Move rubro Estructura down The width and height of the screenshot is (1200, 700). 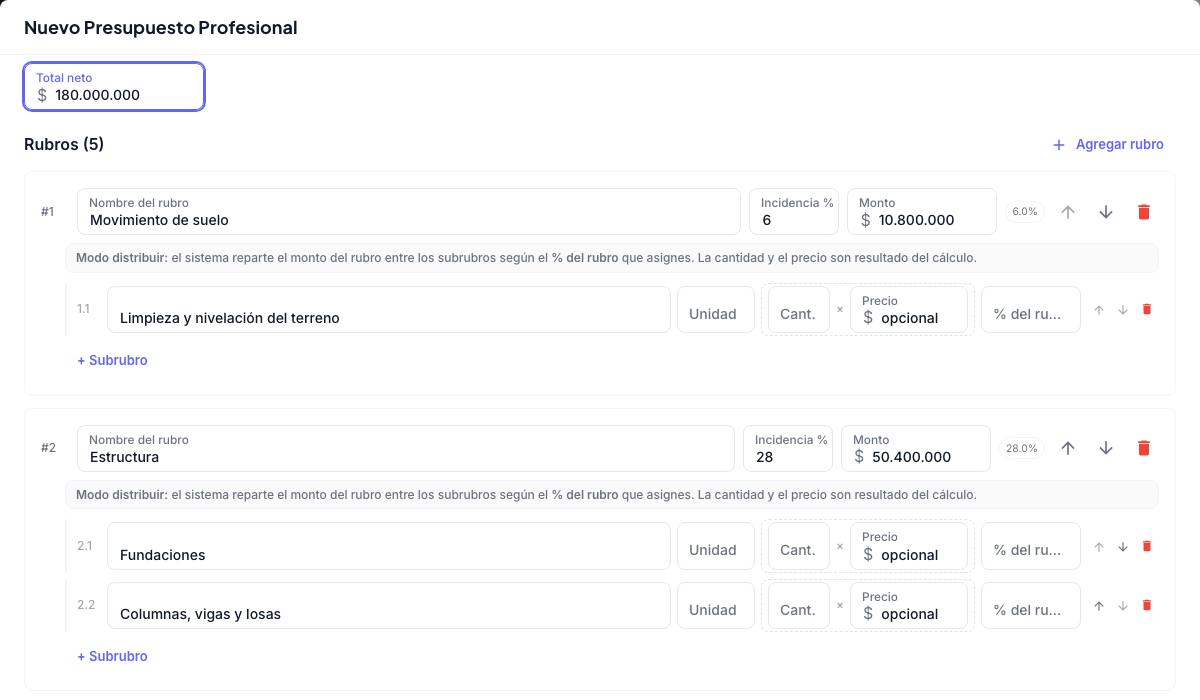pyautogui.click(x=1106, y=448)
